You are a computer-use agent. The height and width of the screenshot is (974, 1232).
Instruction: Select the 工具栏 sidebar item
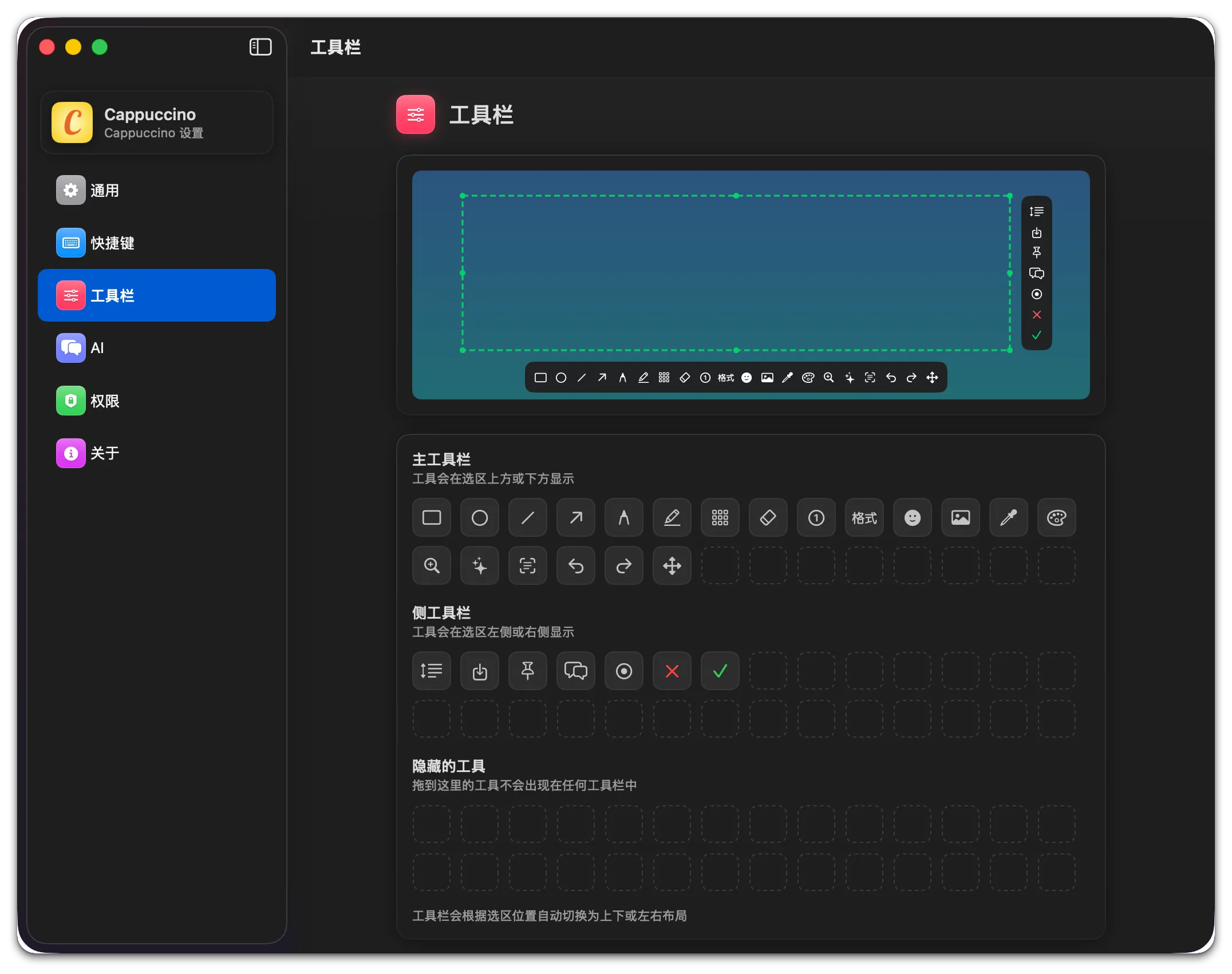[x=157, y=295]
